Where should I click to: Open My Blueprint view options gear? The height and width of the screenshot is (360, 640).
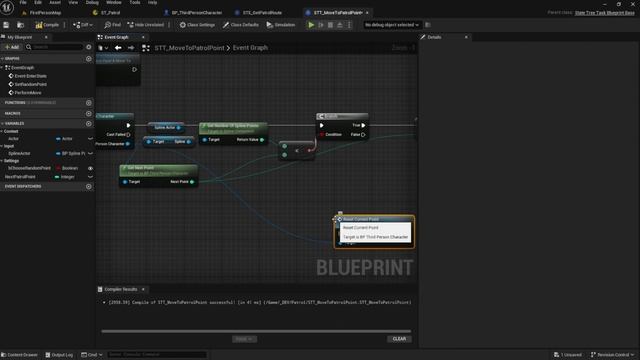(89, 47)
